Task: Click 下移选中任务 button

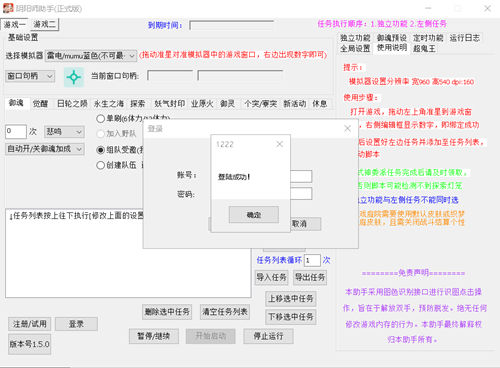Action: pos(291,317)
